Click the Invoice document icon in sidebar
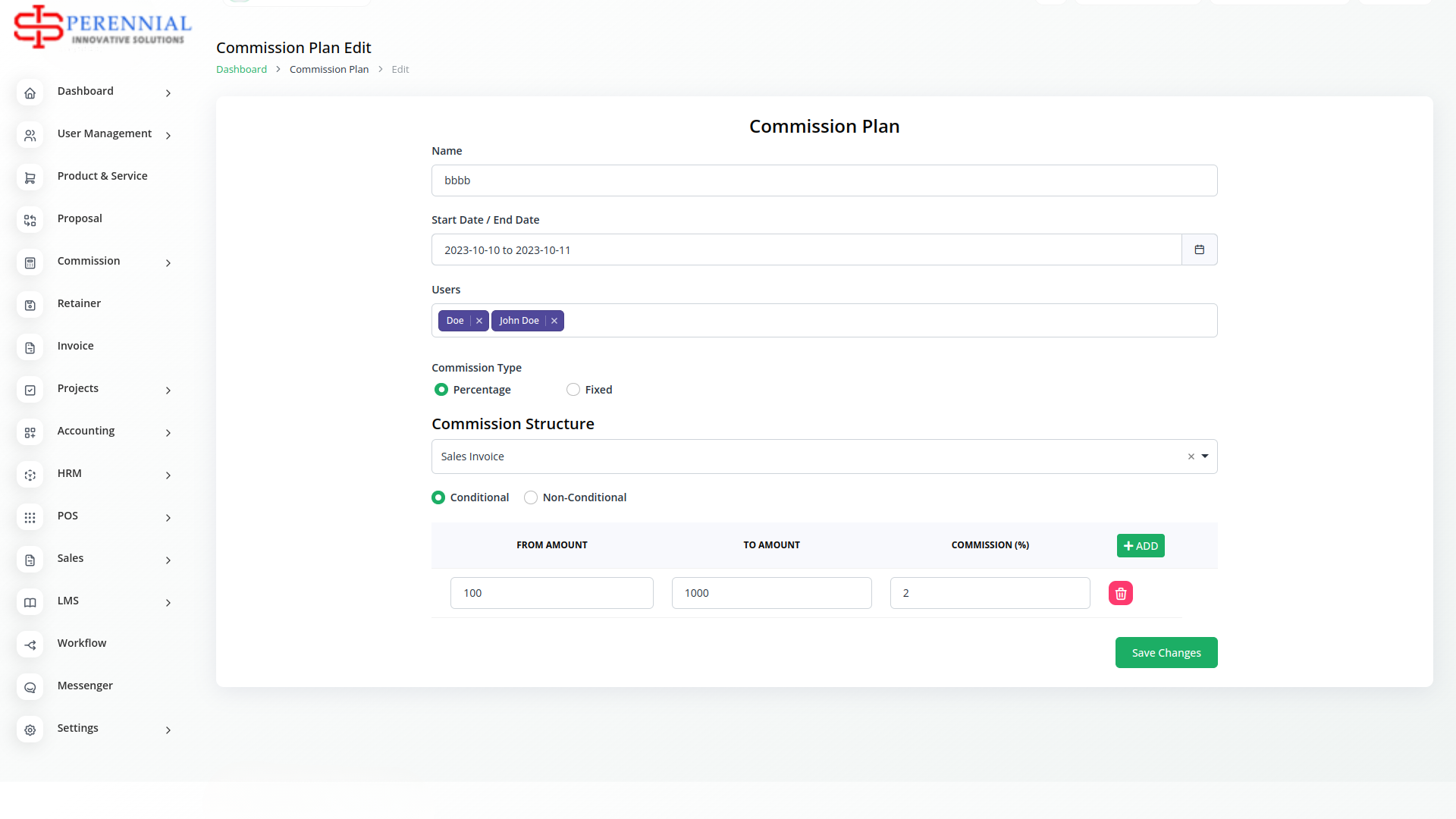This screenshot has height=819, width=1456. tap(30, 347)
